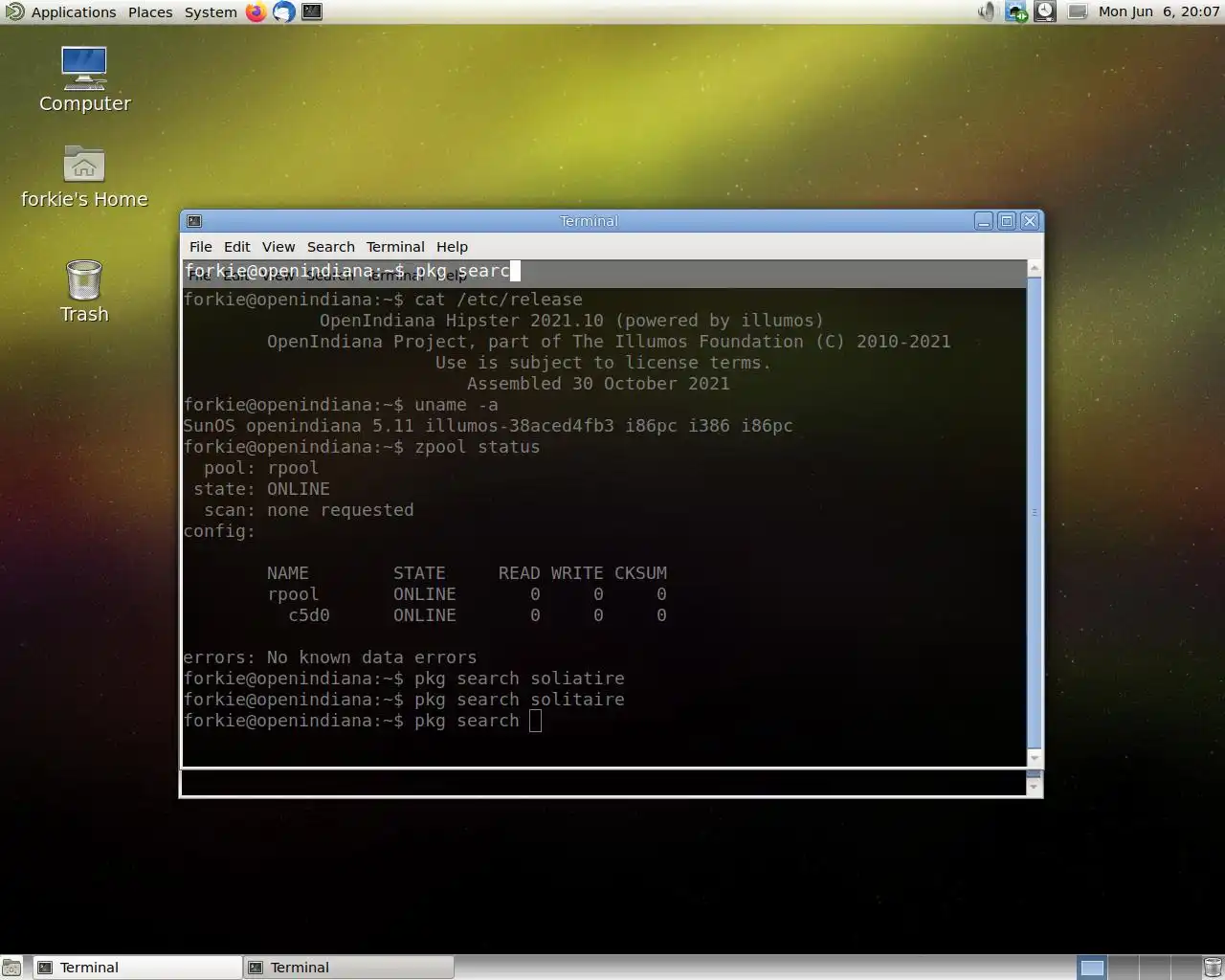Open the Terminal window's View menu
This screenshot has height=980, width=1225.
[x=278, y=246]
